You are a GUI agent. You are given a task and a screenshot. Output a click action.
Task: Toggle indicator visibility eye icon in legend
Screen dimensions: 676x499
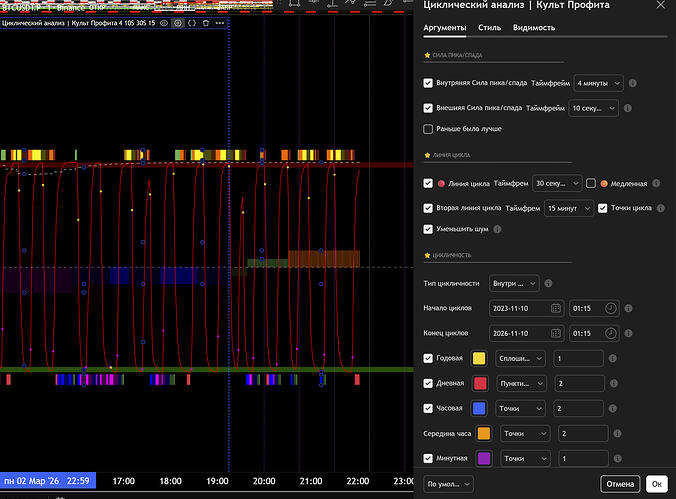(x=166, y=22)
